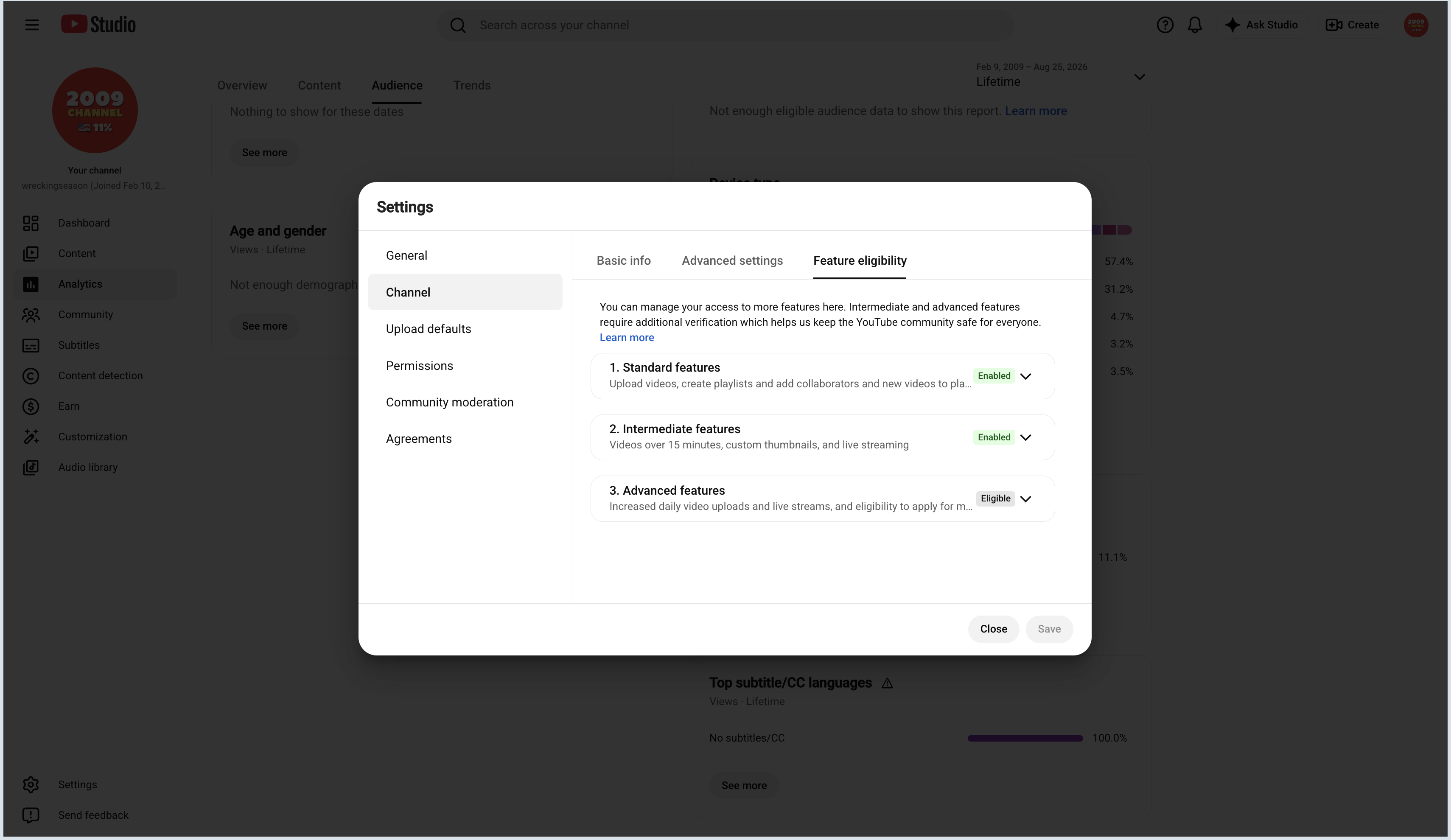The image size is (1451, 840).
Task: Select Channel in settings menu
Action: [465, 292]
